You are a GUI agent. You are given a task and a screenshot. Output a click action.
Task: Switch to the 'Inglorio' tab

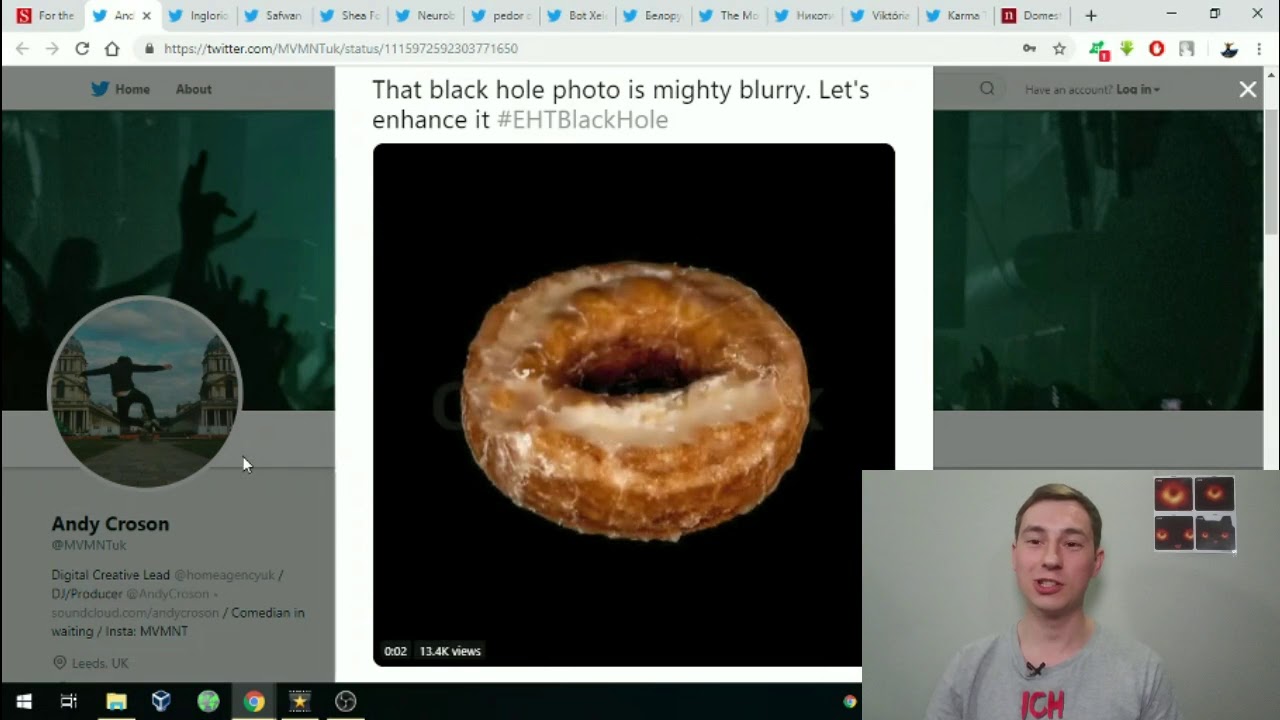click(199, 15)
